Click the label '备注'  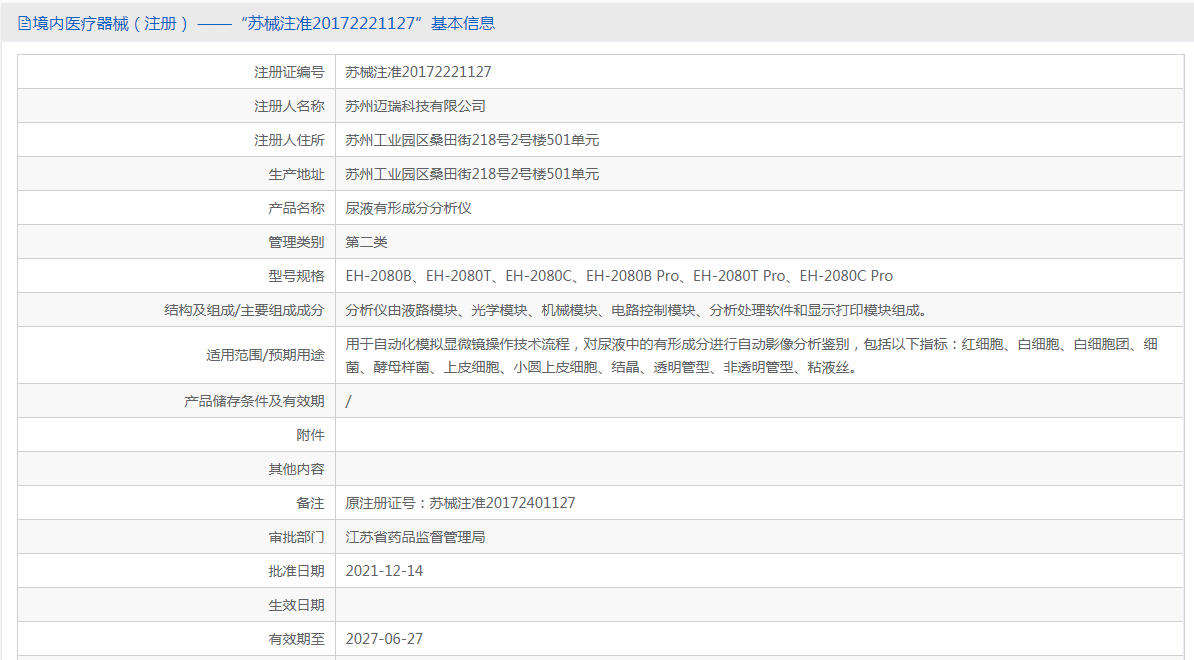pyautogui.click(x=310, y=503)
